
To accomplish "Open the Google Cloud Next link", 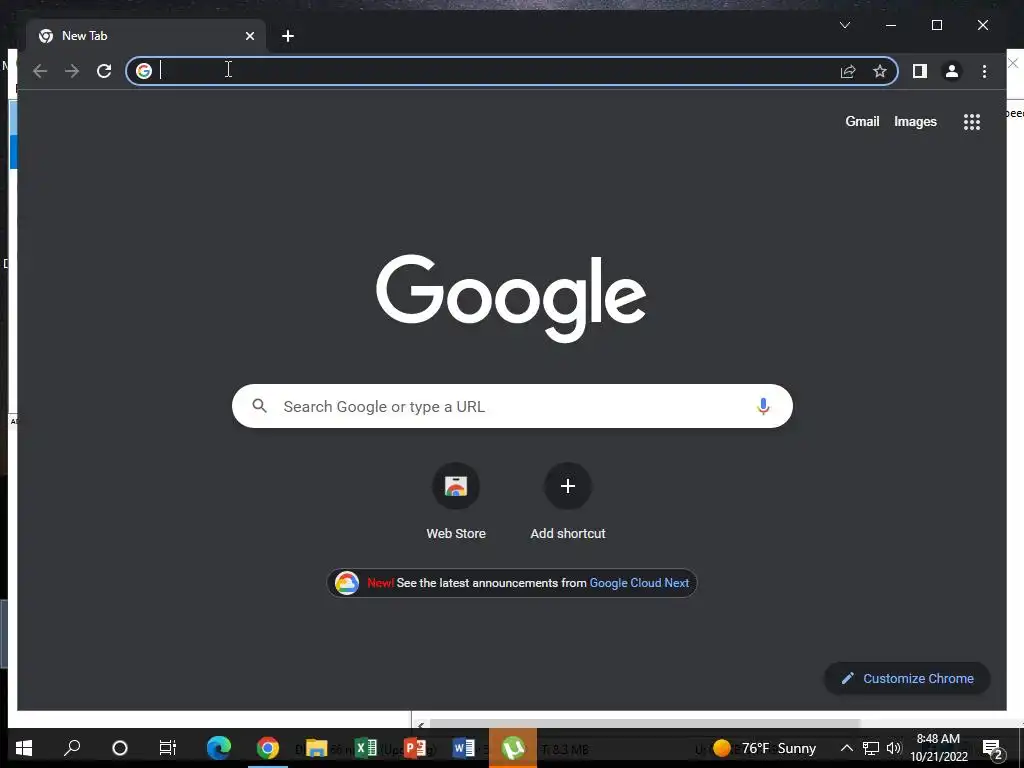I will click(639, 583).
